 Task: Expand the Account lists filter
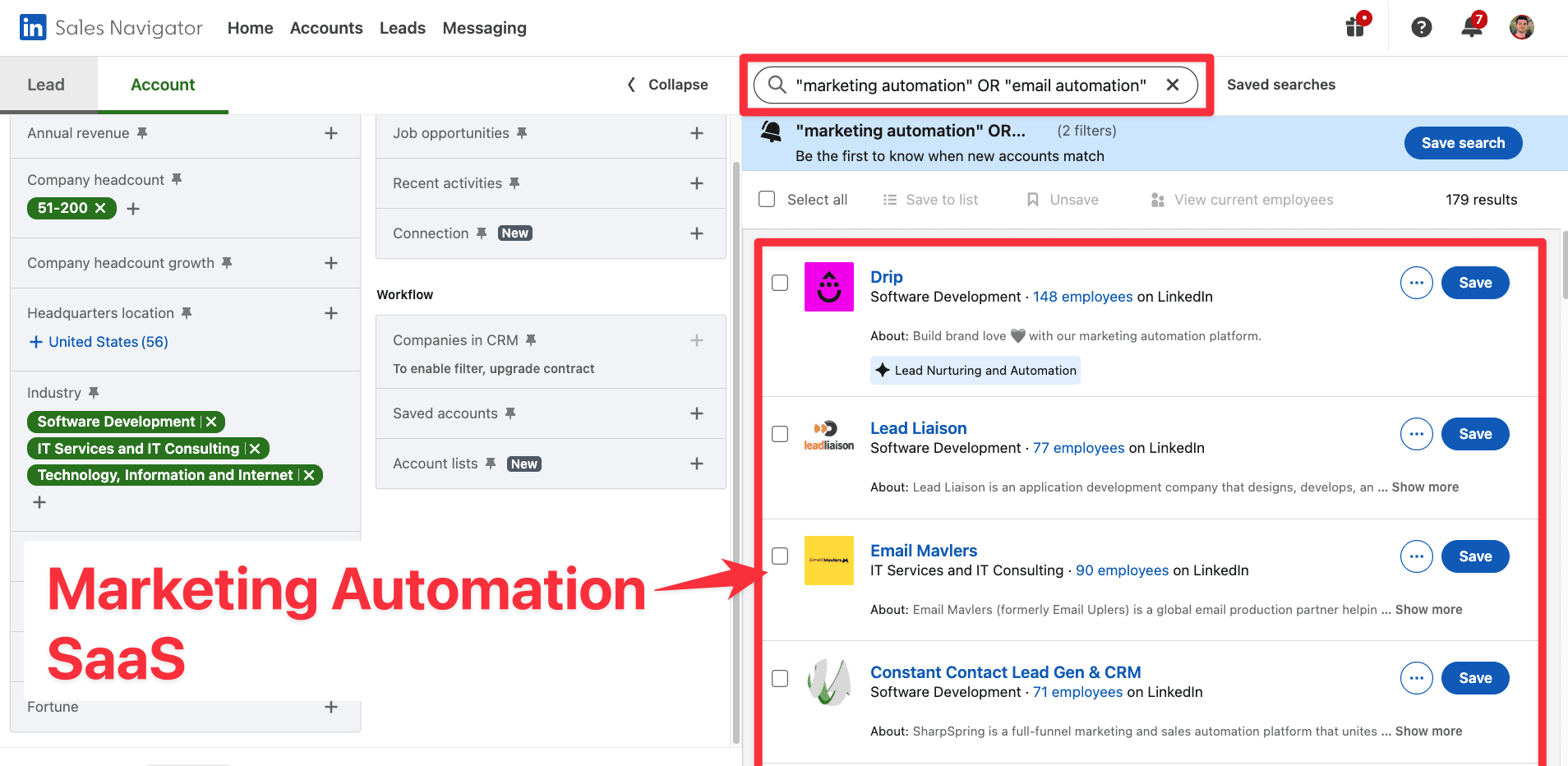(697, 464)
